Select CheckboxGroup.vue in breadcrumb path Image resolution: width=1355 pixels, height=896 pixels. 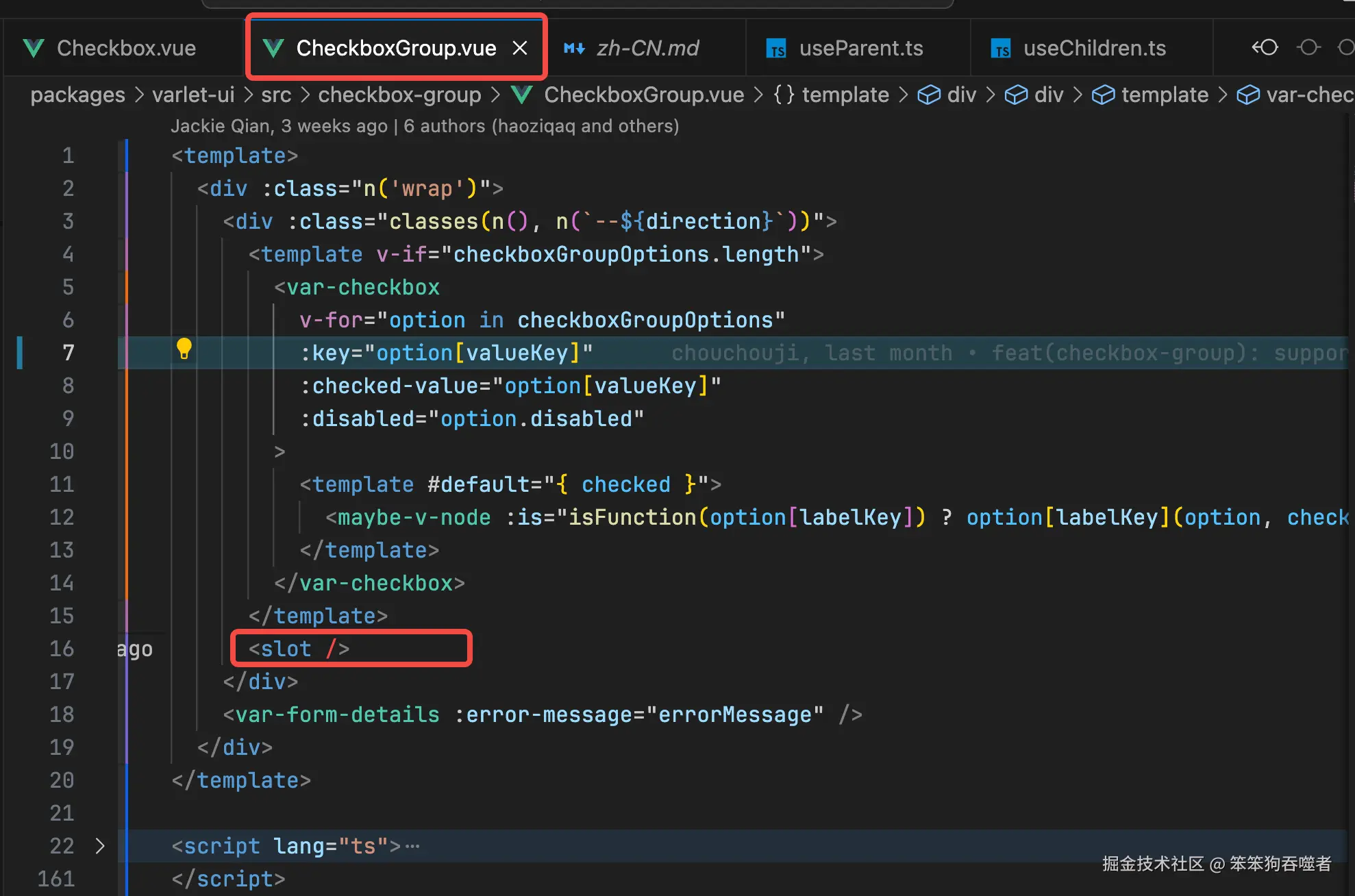click(x=643, y=95)
